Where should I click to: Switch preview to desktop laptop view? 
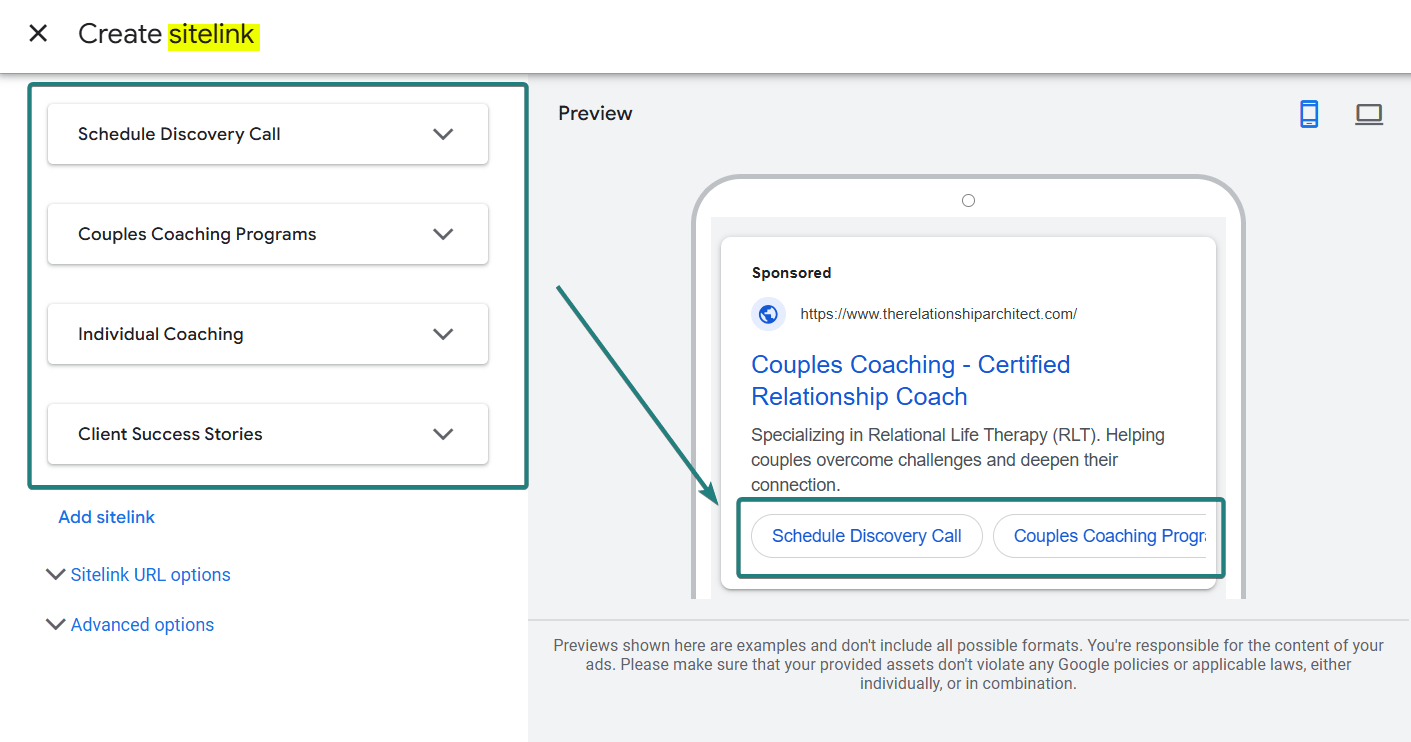(1368, 114)
